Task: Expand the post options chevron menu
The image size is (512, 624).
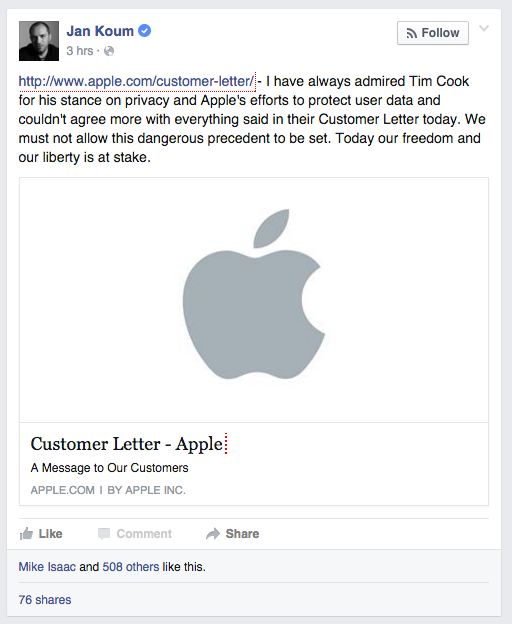Action: pos(484,29)
